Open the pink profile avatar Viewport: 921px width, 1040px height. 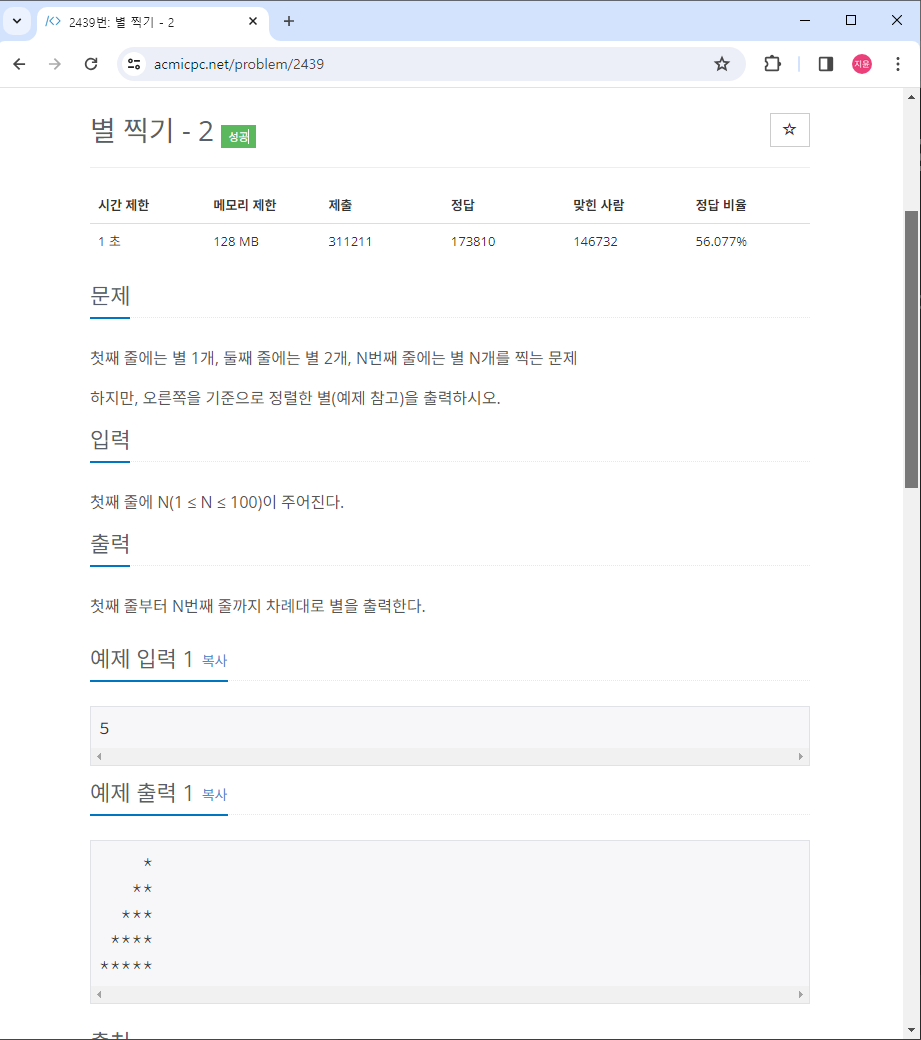pyautogui.click(x=861, y=64)
